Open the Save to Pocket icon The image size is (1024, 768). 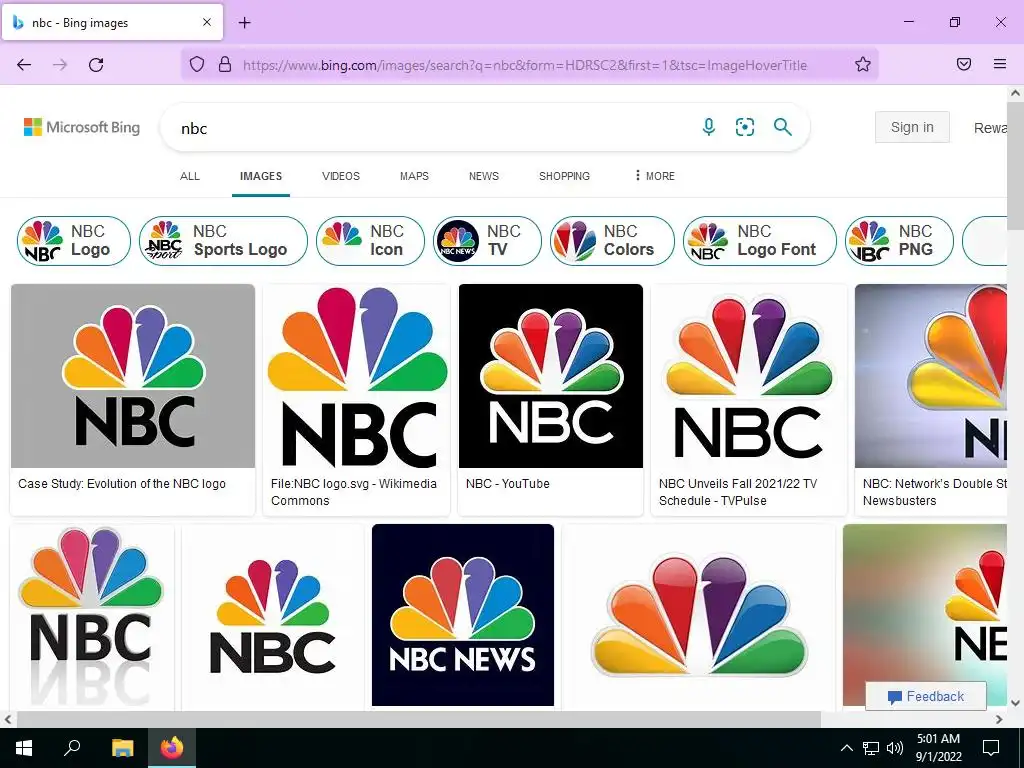click(x=964, y=64)
